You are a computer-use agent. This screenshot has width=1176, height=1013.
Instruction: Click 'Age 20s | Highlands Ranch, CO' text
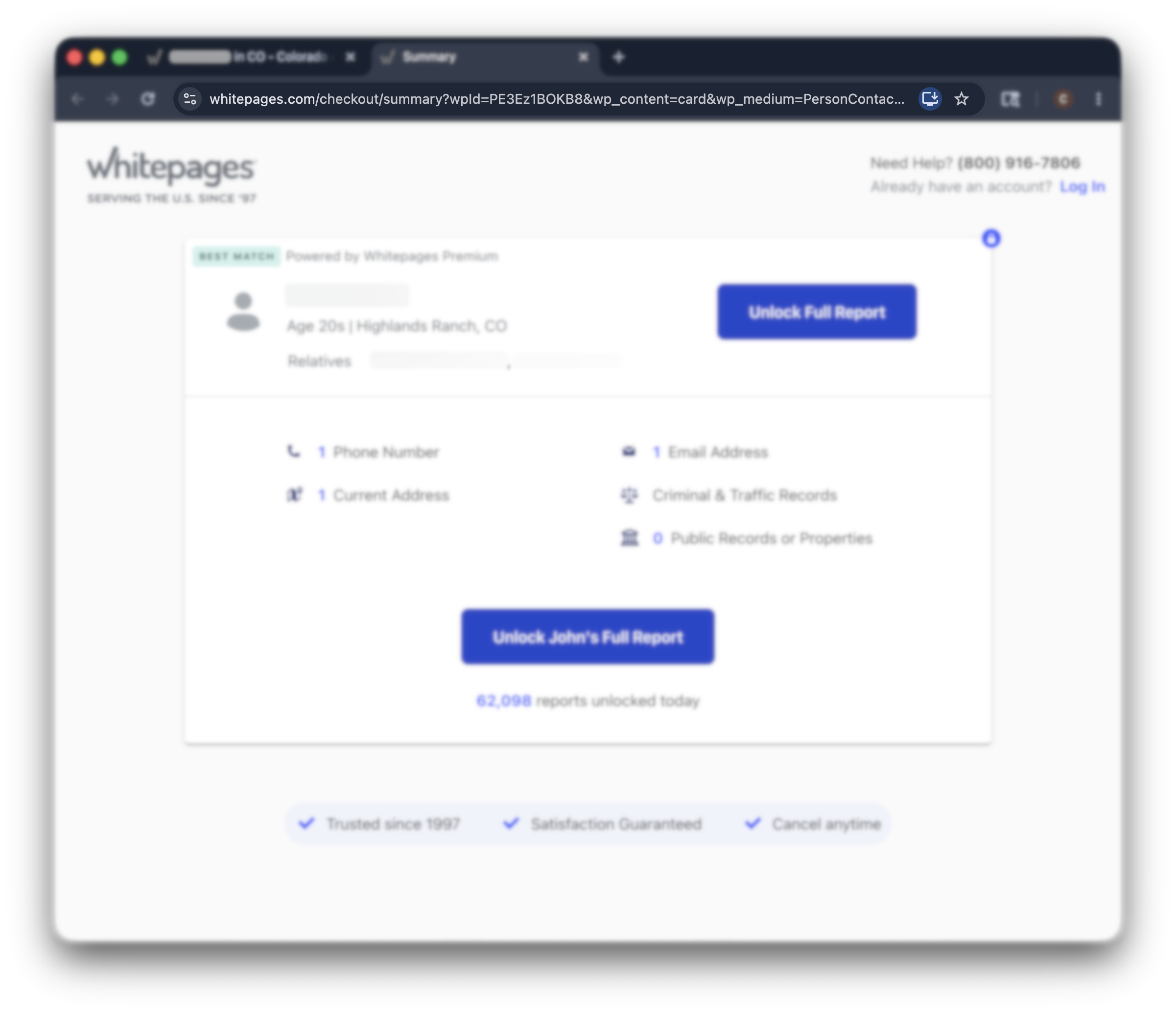[397, 326]
